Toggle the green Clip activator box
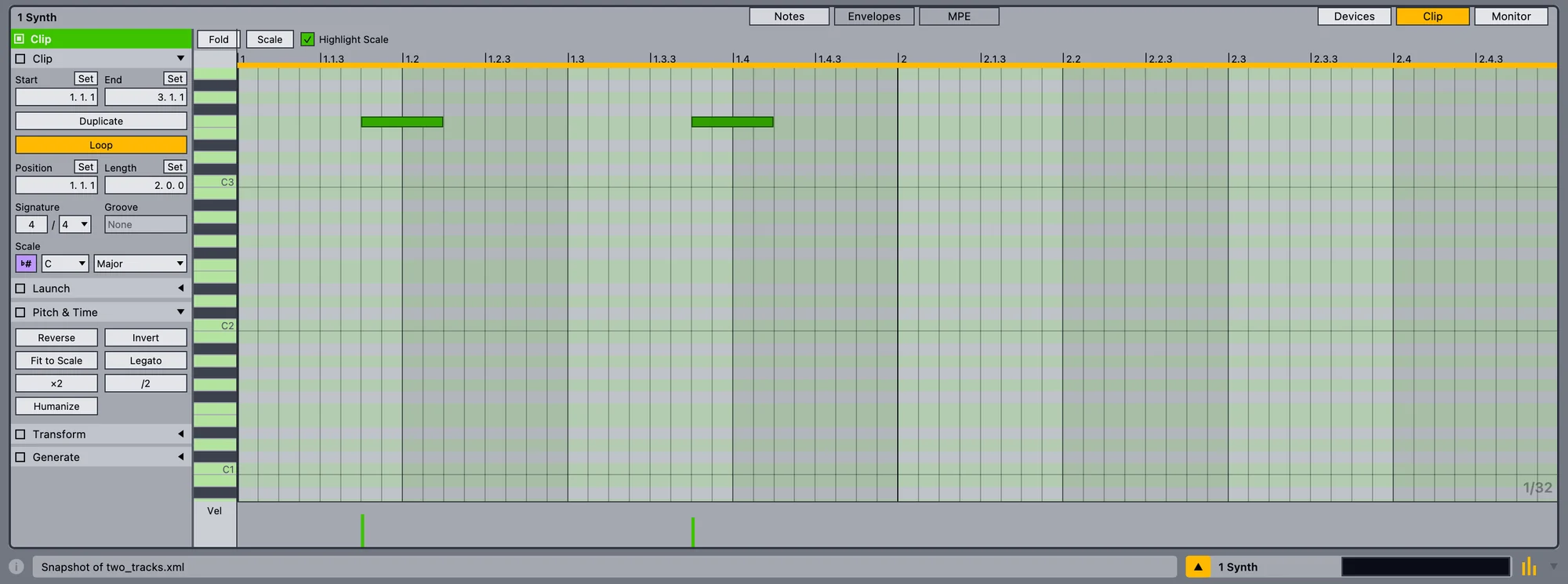The width and height of the screenshot is (1568, 584). (x=20, y=38)
